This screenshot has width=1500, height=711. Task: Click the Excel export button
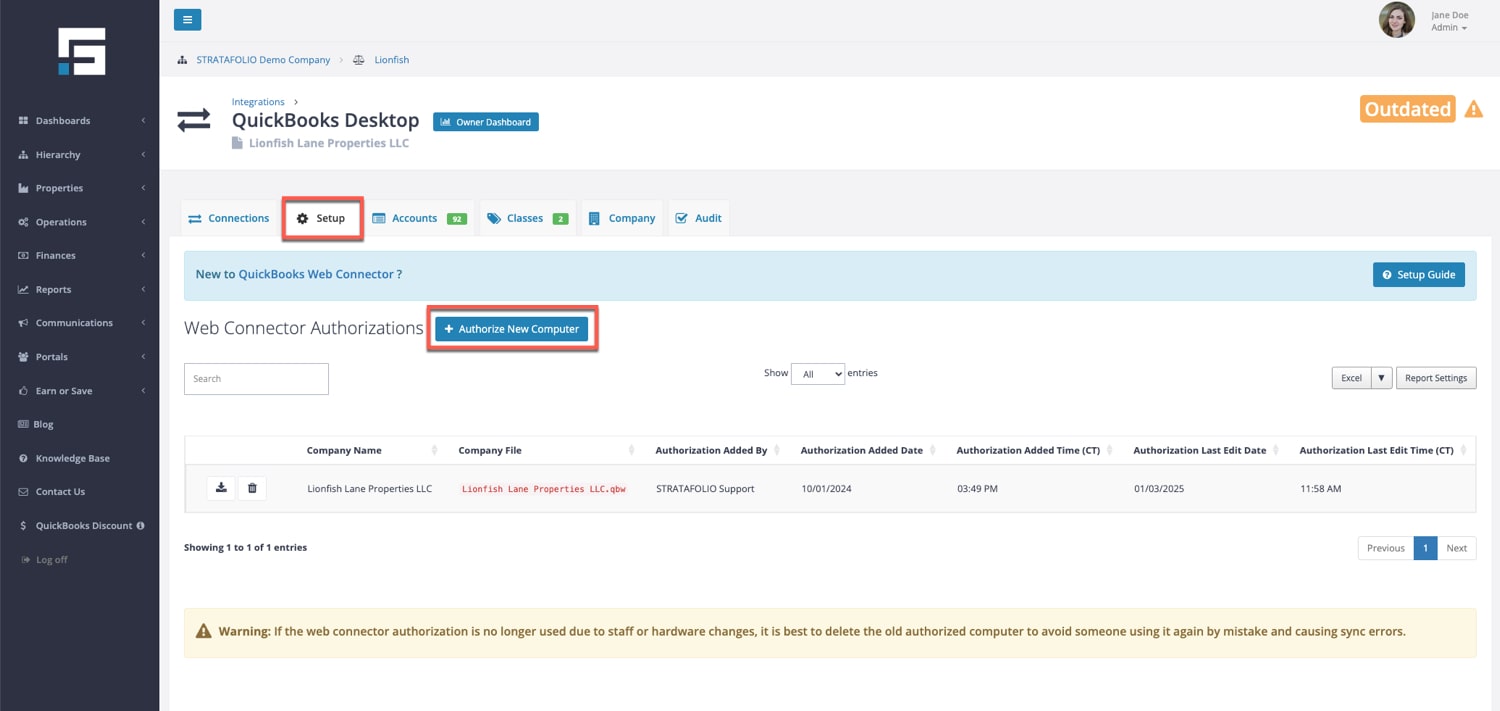1351,378
